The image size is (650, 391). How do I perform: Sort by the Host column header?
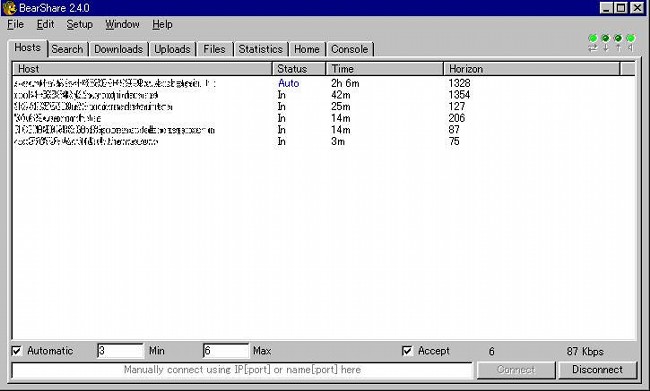click(x=142, y=69)
